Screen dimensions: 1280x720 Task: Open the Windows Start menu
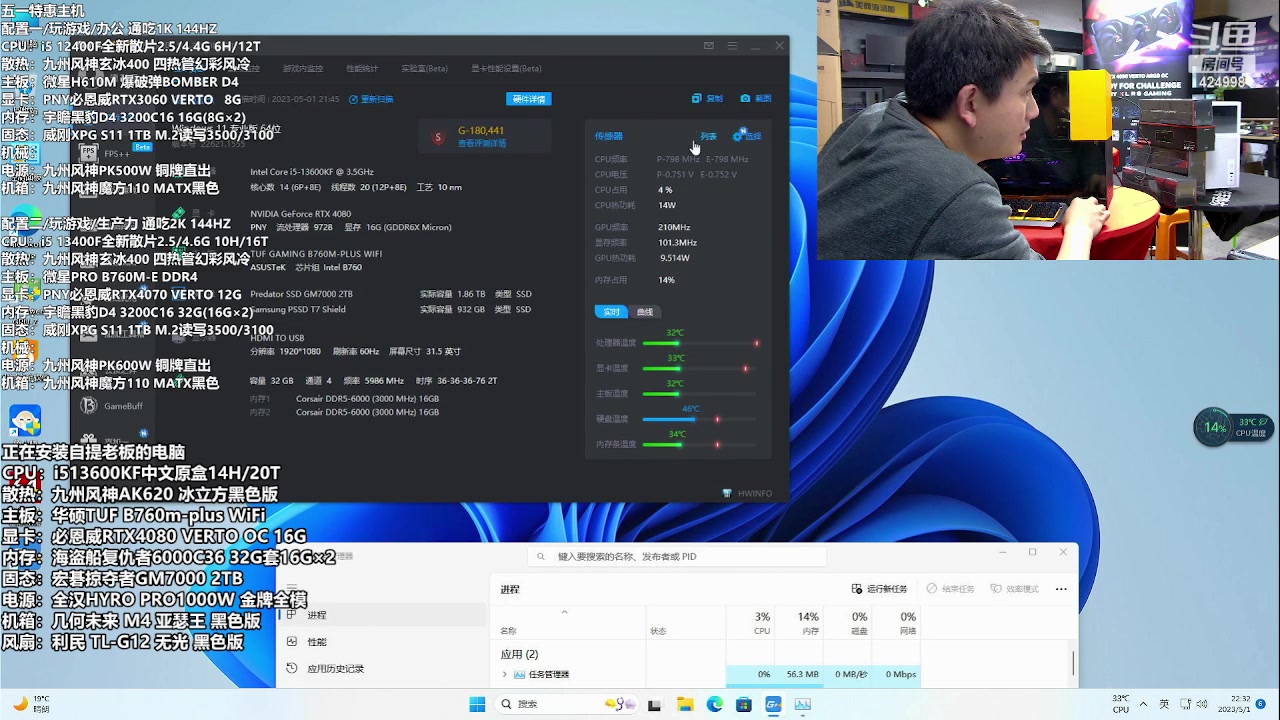click(x=477, y=704)
